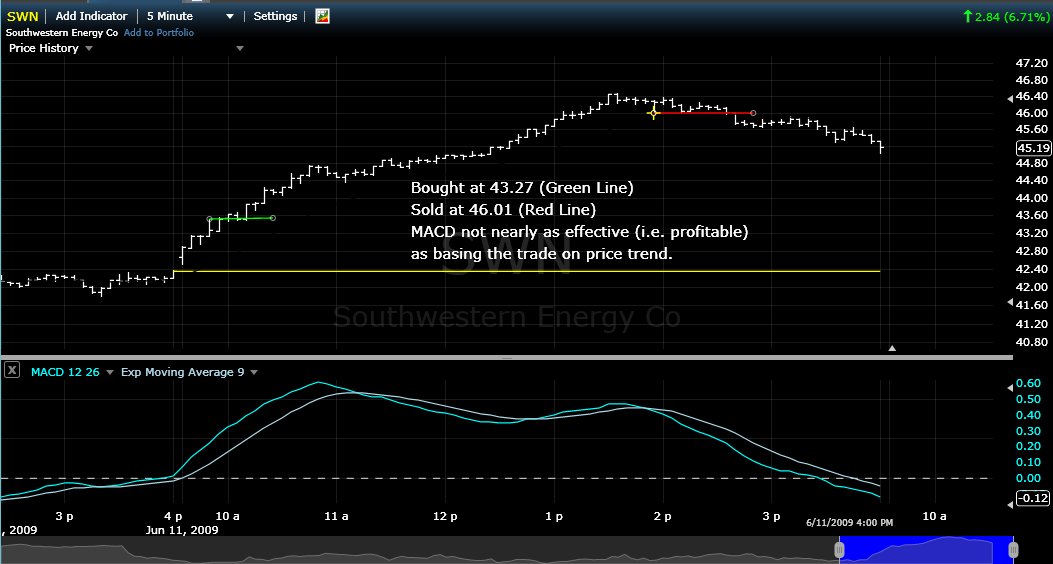Click the '6/11/2009 4:00 PM' timestamp
The image size is (1053, 564).
[x=849, y=523]
